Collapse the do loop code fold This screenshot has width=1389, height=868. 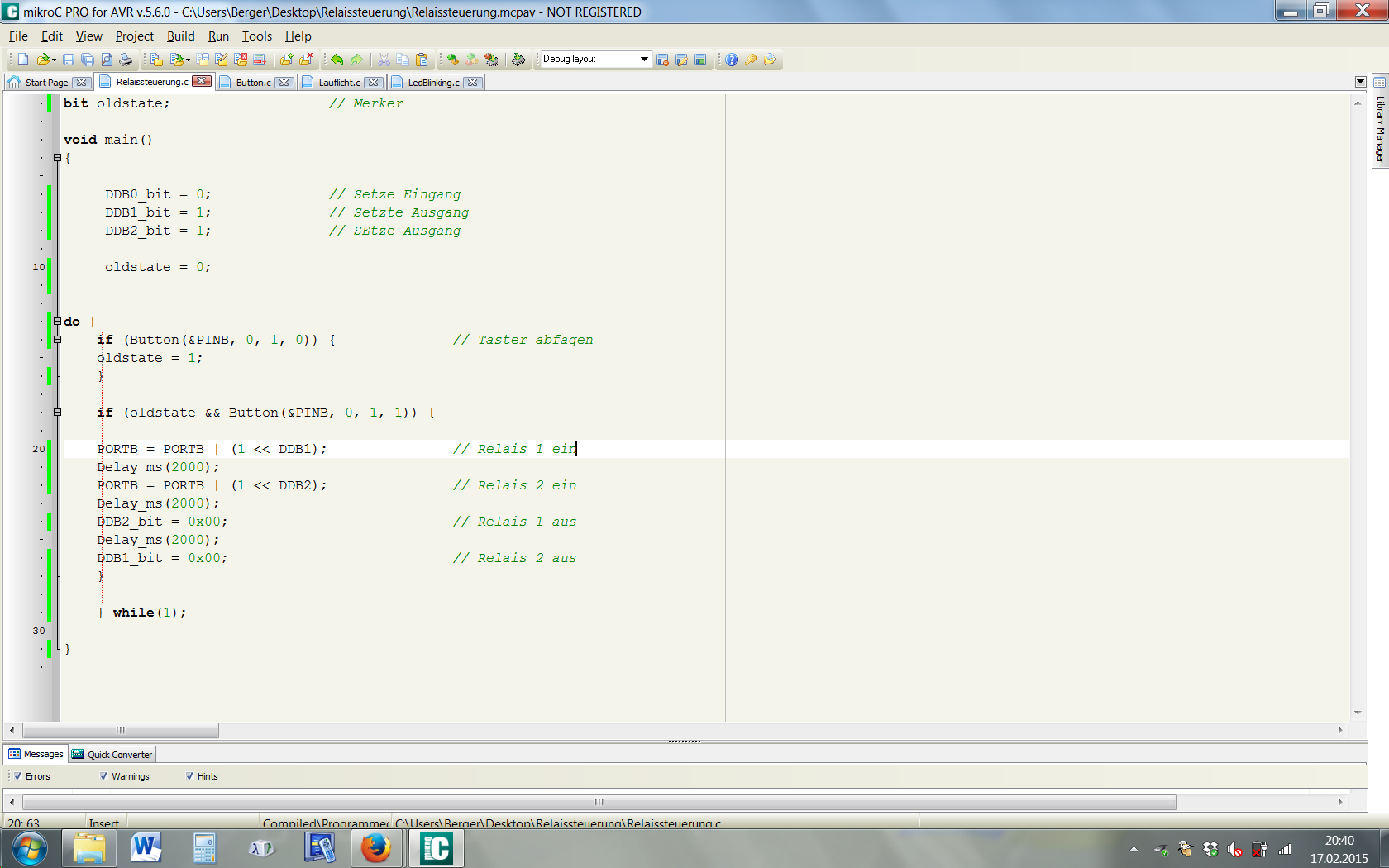pyautogui.click(x=57, y=322)
